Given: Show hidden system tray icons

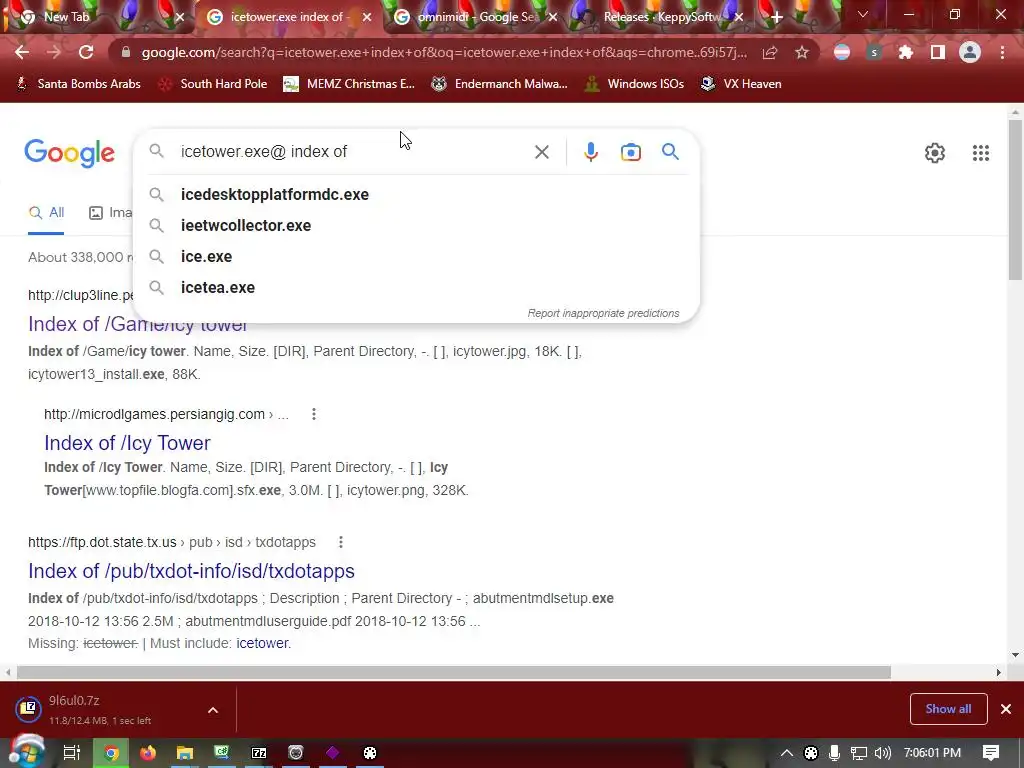Looking at the screenshot, I should click(x=787, y=753).
